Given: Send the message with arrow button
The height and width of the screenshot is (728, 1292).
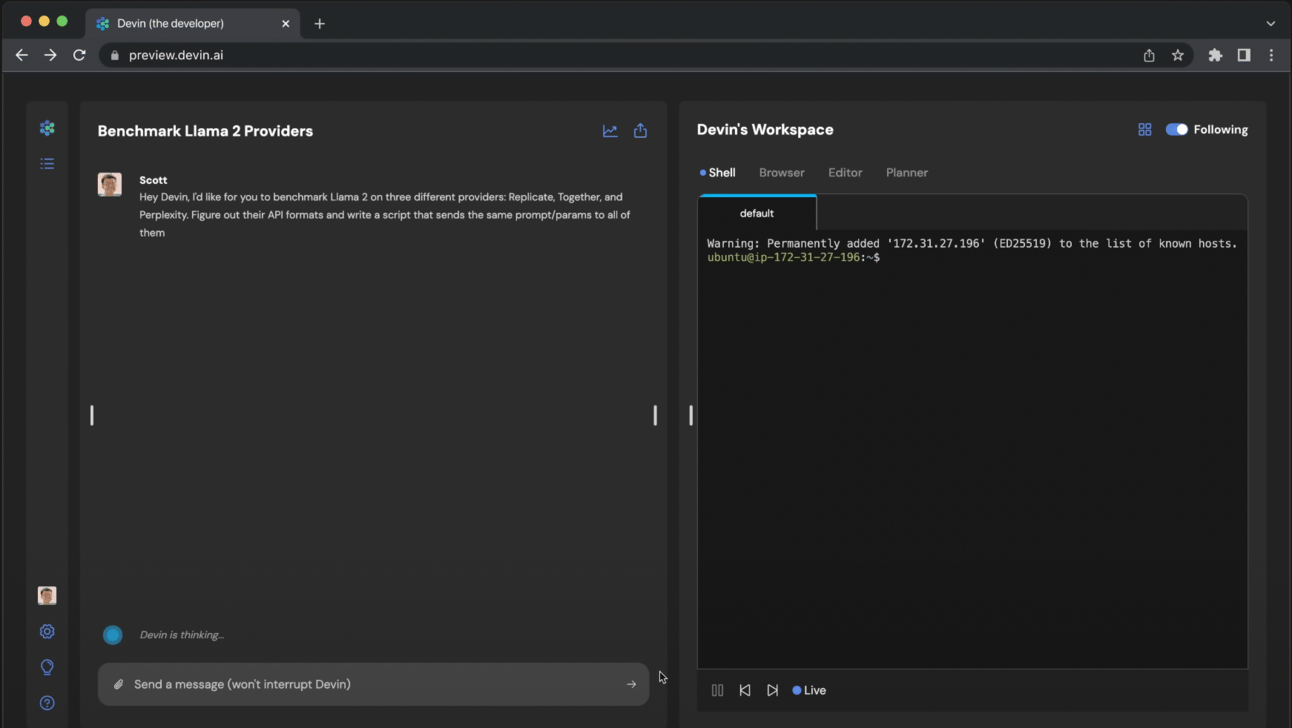Looking at the screenshot, I should [x=631, y=684].
